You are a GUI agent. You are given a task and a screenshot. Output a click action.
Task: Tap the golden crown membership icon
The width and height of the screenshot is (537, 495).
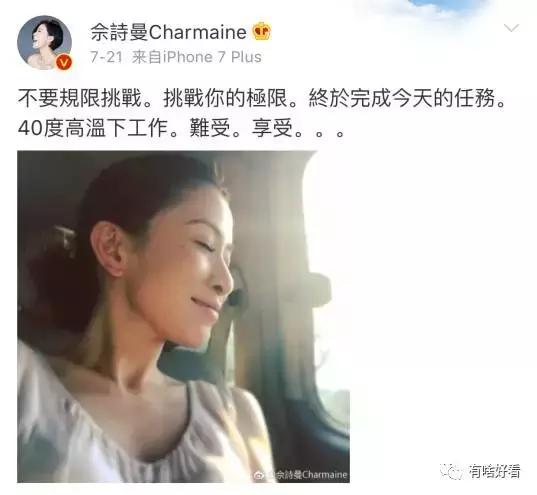[262, 32]
